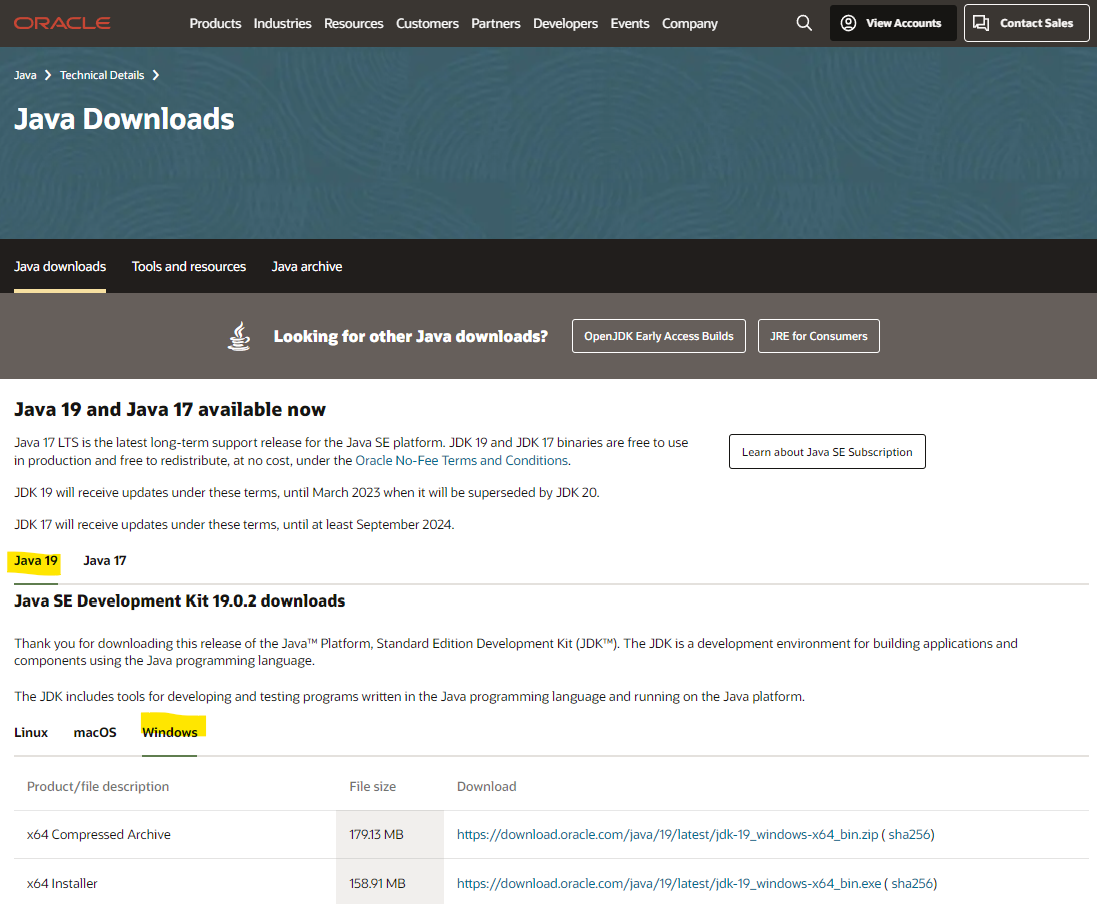The image size is (1097, 904).
Task: Open the Products menu
Action: [215, 23]
